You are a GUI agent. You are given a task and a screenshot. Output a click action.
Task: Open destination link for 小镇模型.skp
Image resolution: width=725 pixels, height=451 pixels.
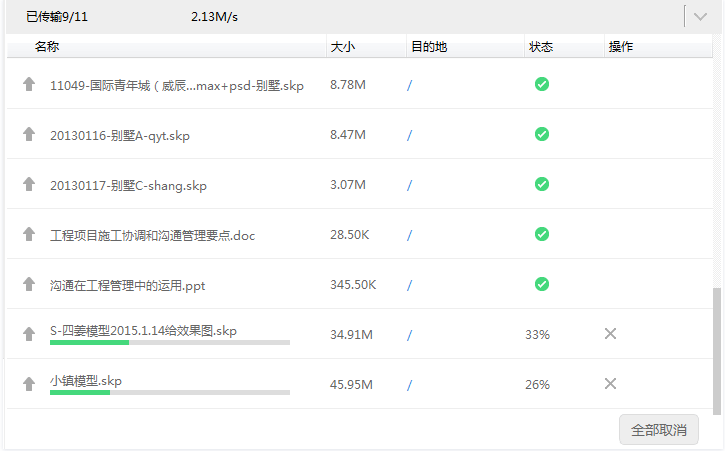pyautogui.click(x=409, y=385)
